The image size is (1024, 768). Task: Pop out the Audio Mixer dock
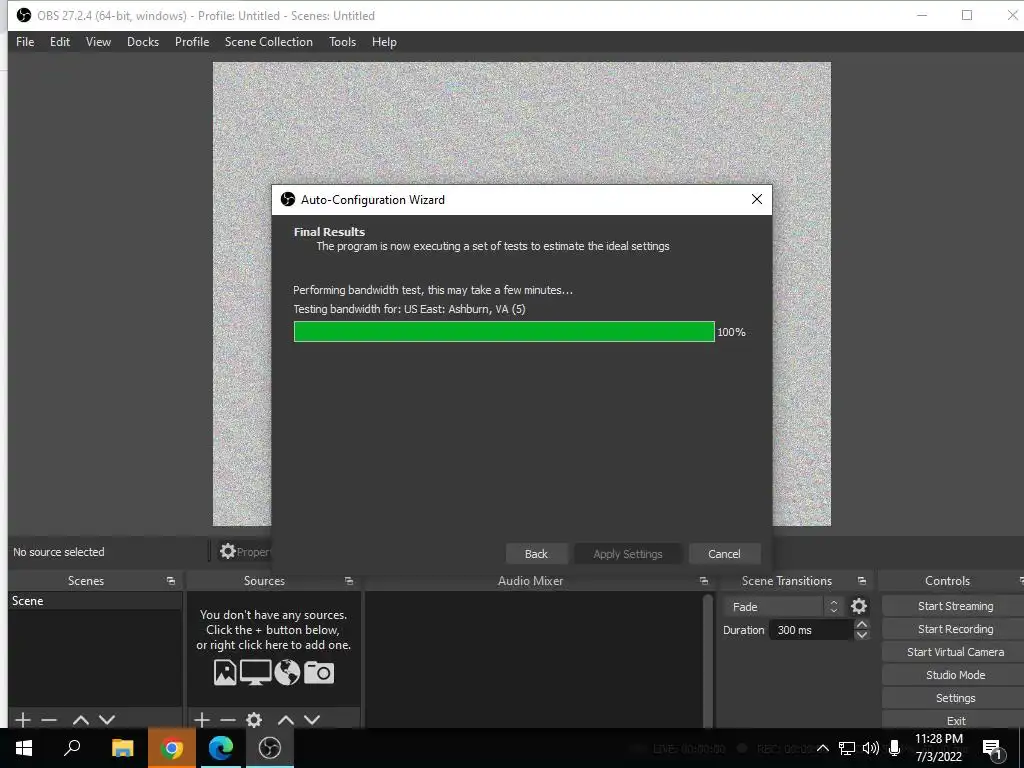tap(703, 581)
